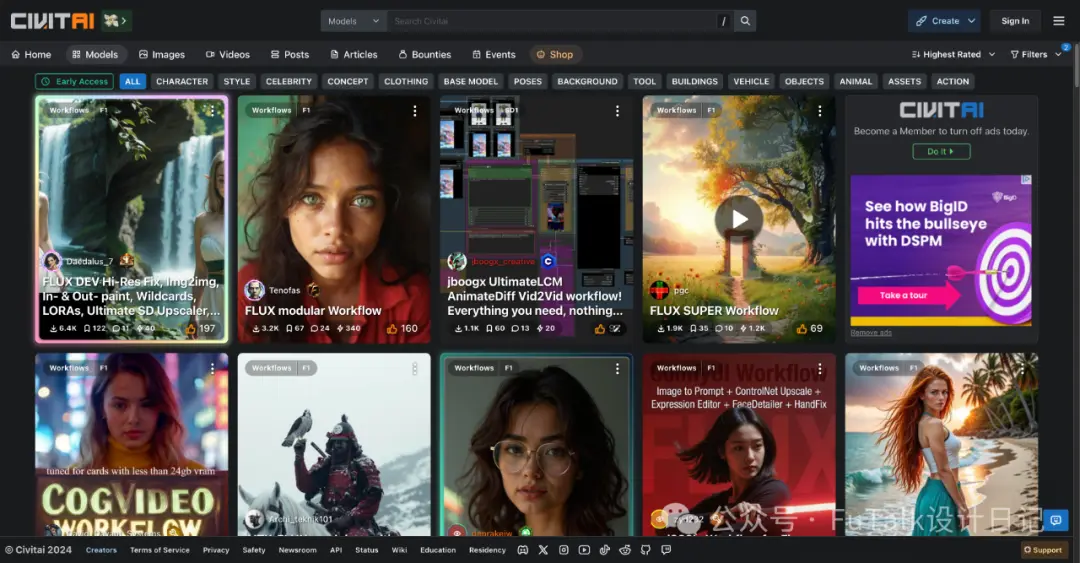Open the Creators footer link

click(x=101, y=550)
